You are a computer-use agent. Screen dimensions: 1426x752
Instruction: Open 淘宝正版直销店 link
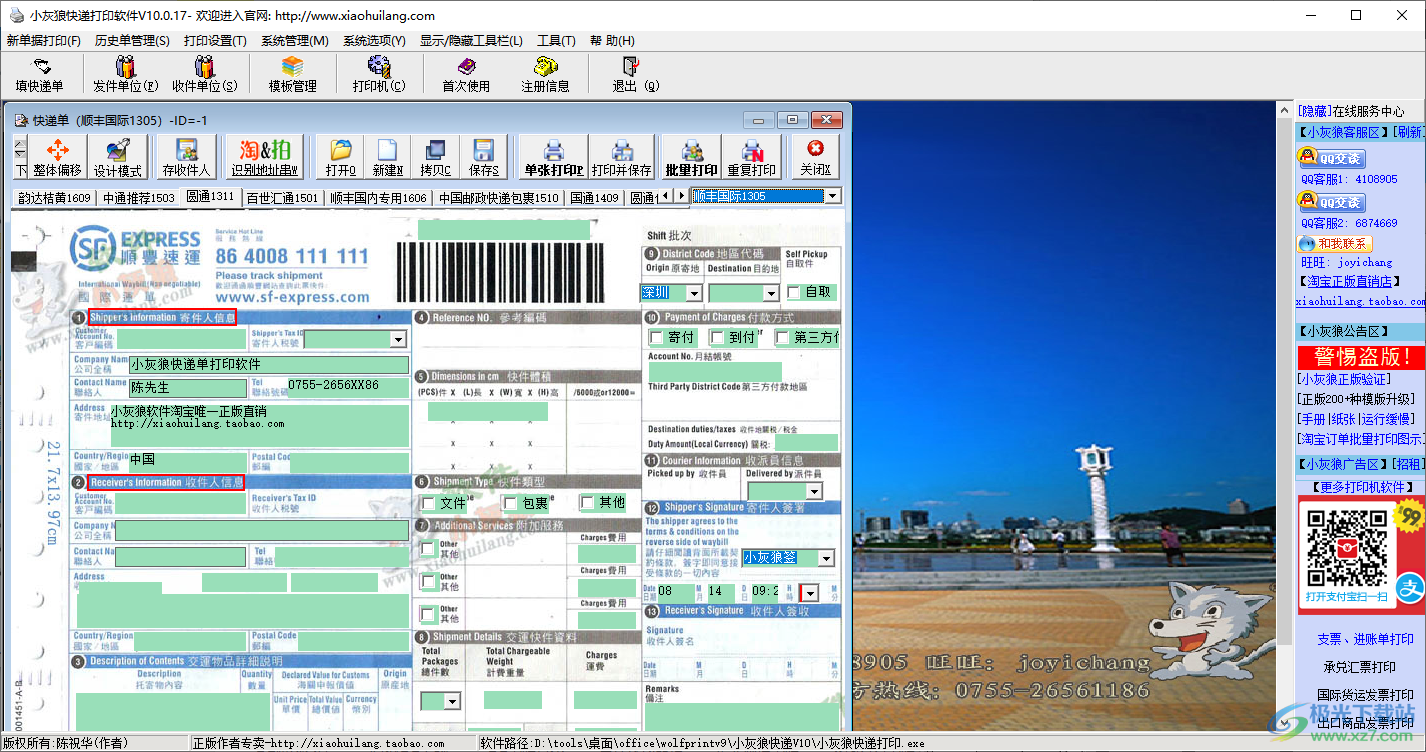(x=1348, y=281)
